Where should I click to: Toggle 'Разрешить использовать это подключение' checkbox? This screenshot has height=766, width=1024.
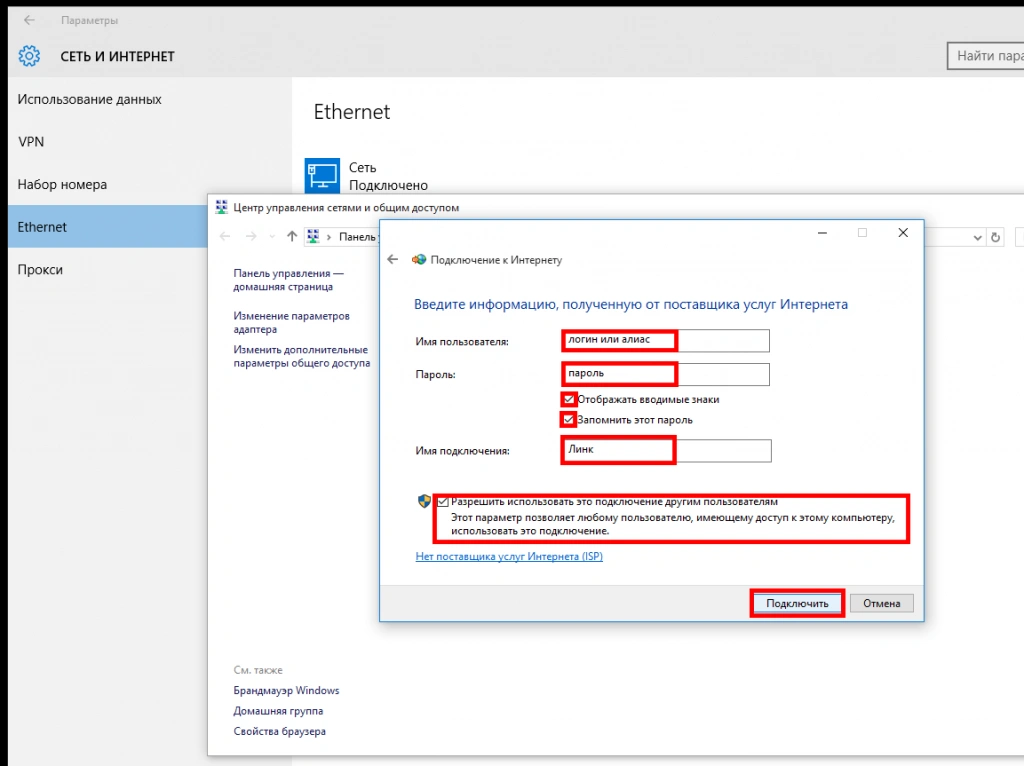click(x=443, y=501)
